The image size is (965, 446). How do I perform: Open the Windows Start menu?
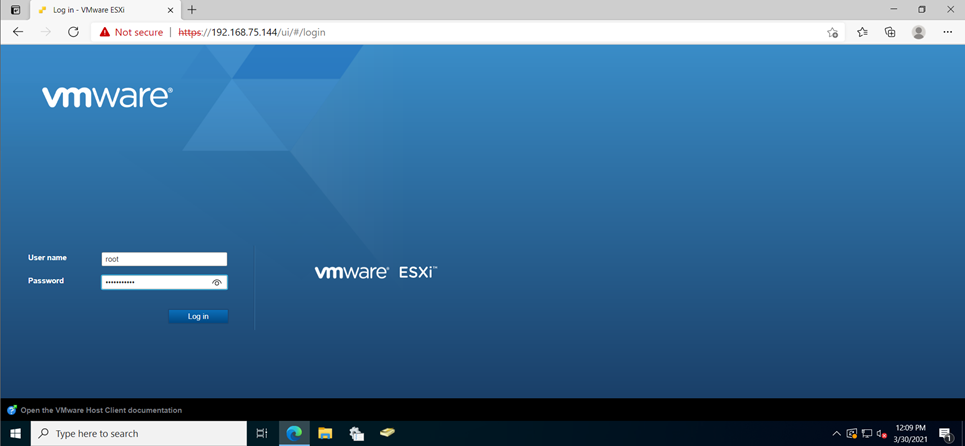click(15, 433)
